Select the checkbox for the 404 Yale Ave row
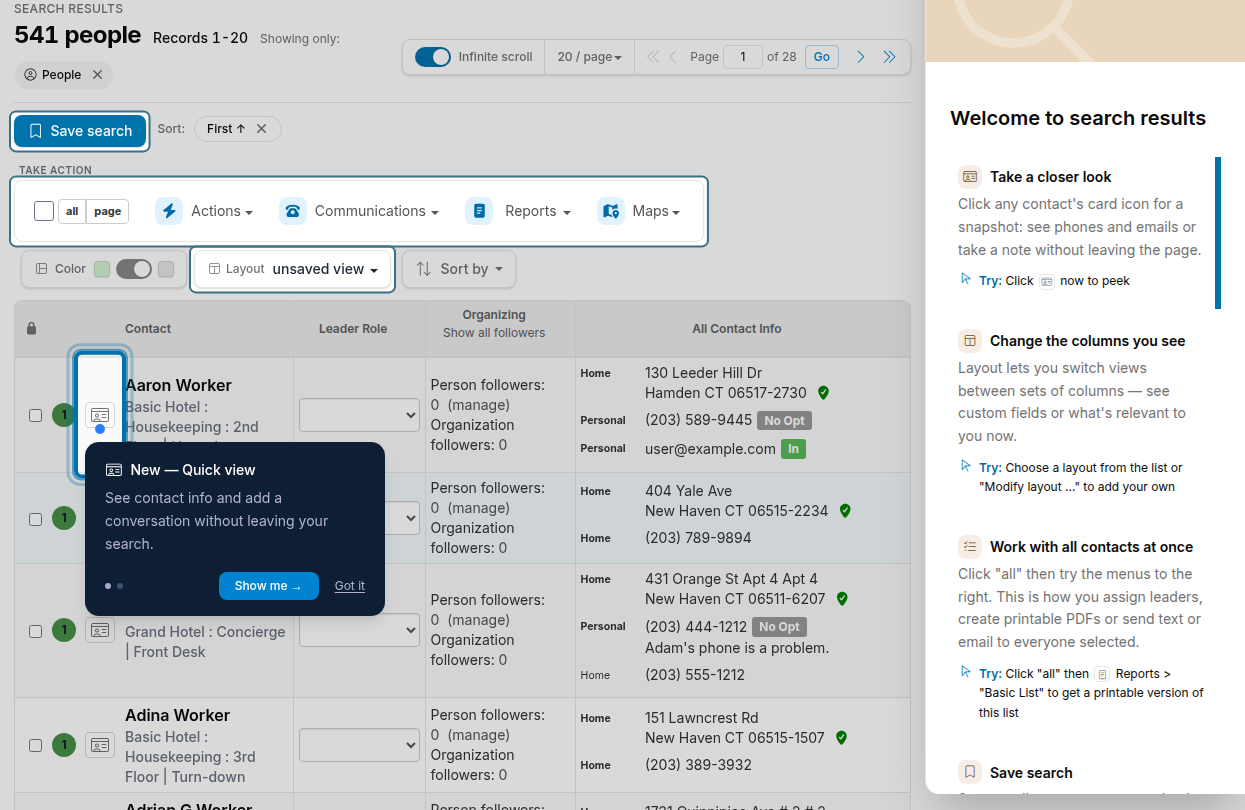 [35, 519]
